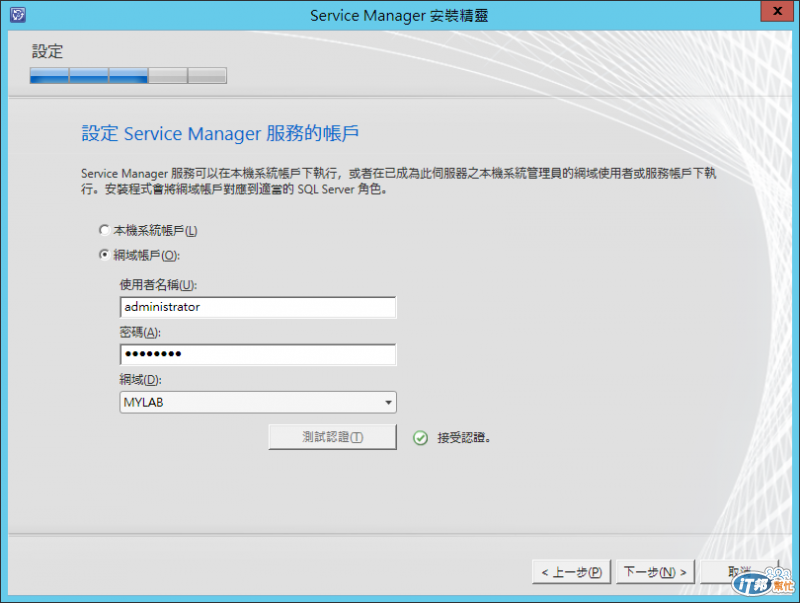Image resolution: width=800 pixels, height=603 pixels.
Task: Click the 密碼(A) password field
Action: [258, 354]
